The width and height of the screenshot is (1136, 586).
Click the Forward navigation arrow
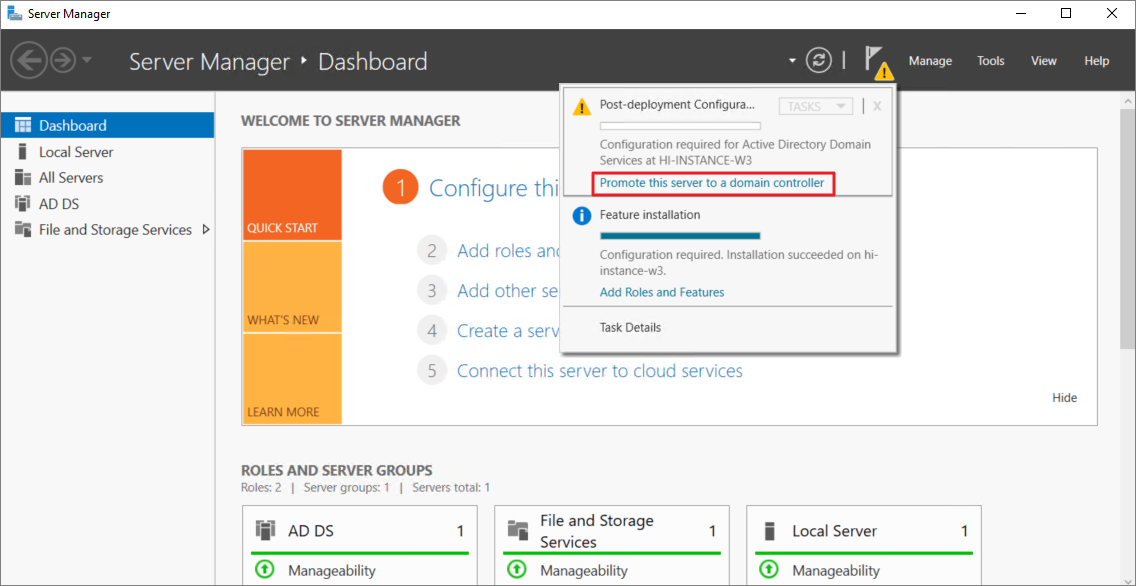pyautogui.click(x=63, y=60)
